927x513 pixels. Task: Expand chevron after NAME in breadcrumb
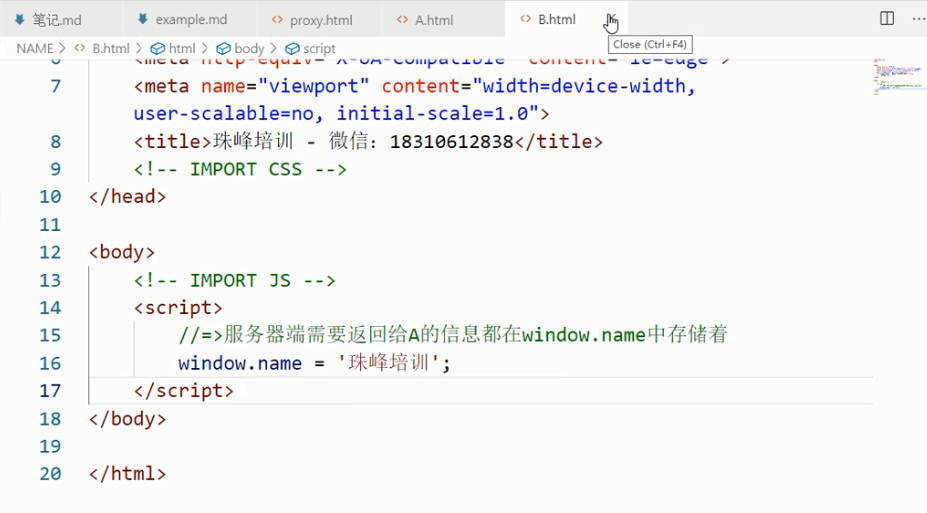click(x=62, y=48)
